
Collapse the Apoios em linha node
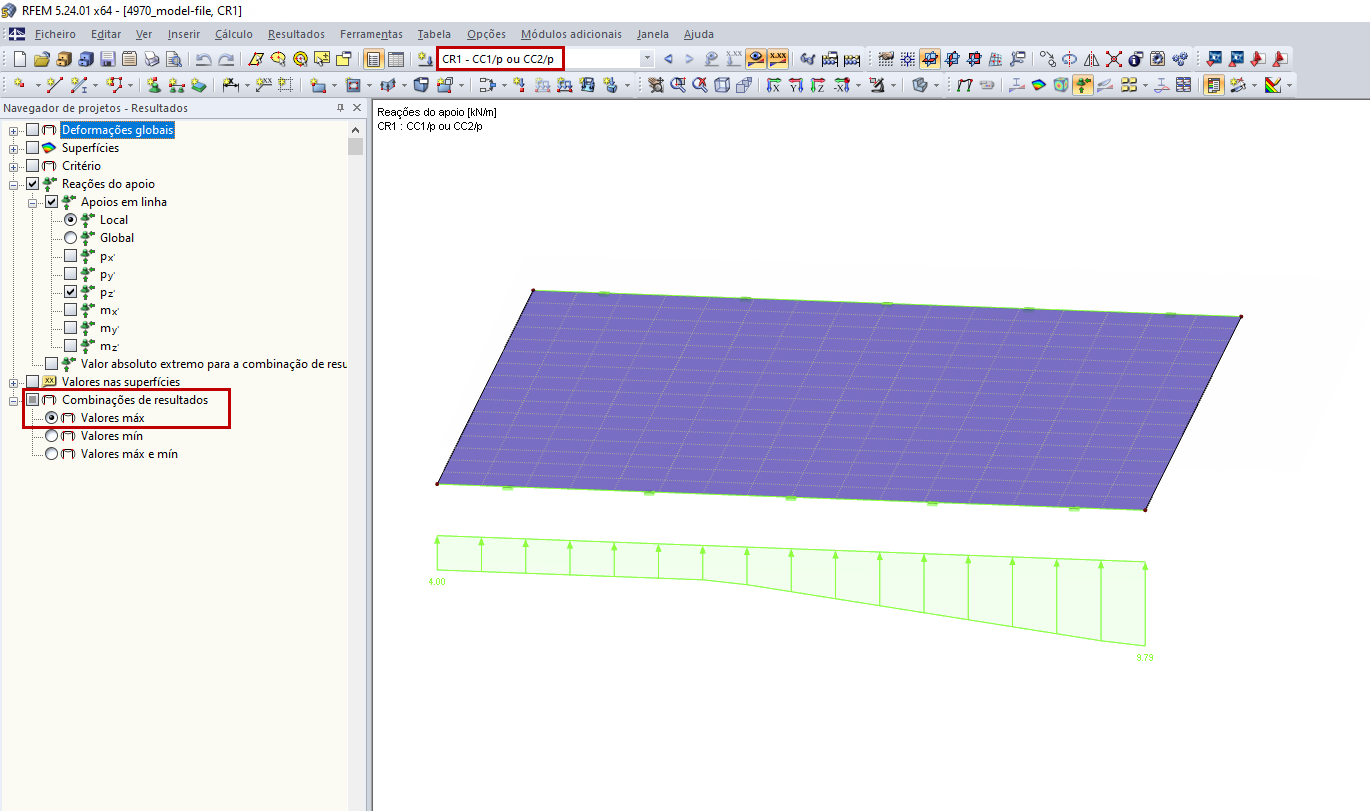(x=33, y=202)
